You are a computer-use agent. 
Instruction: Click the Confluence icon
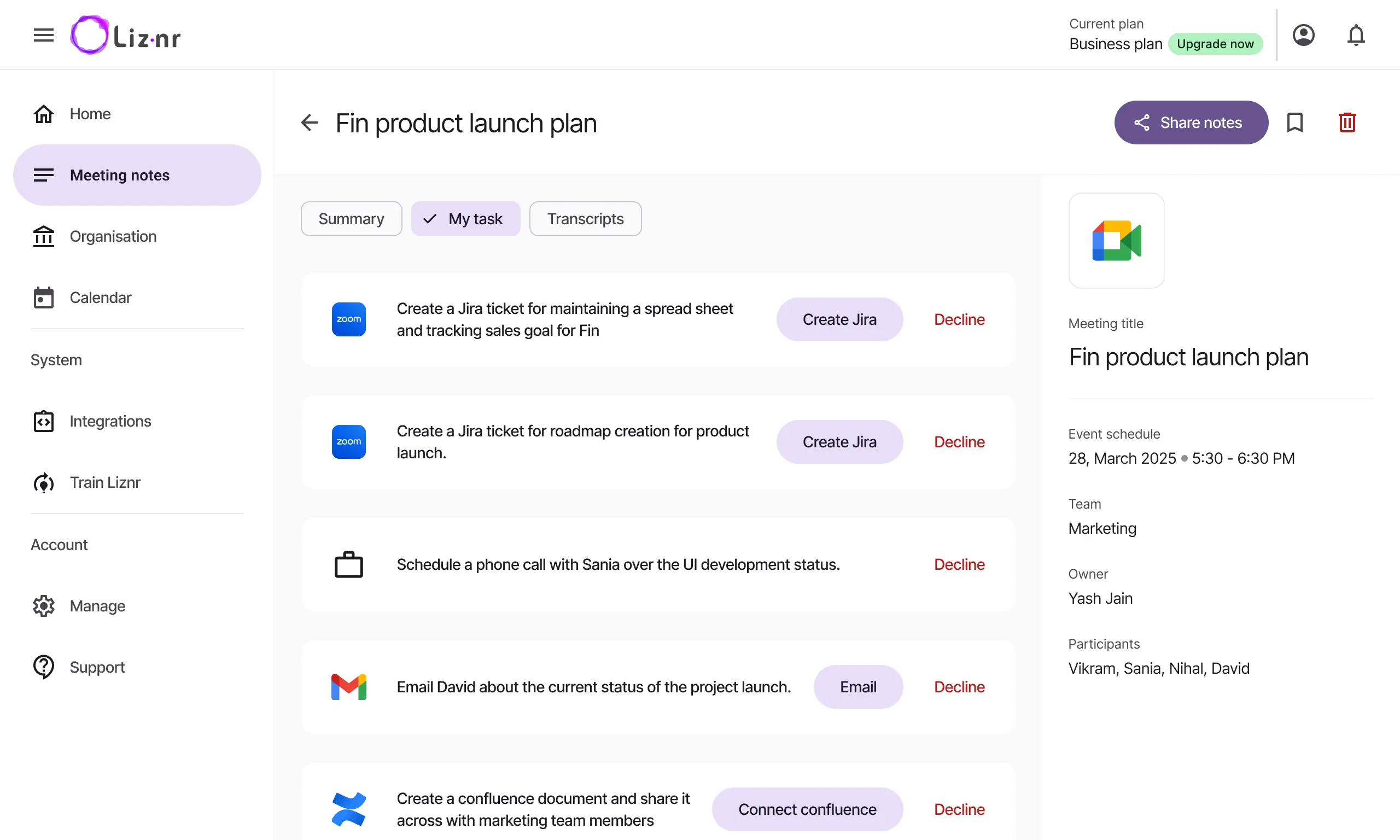pos(348,809)
